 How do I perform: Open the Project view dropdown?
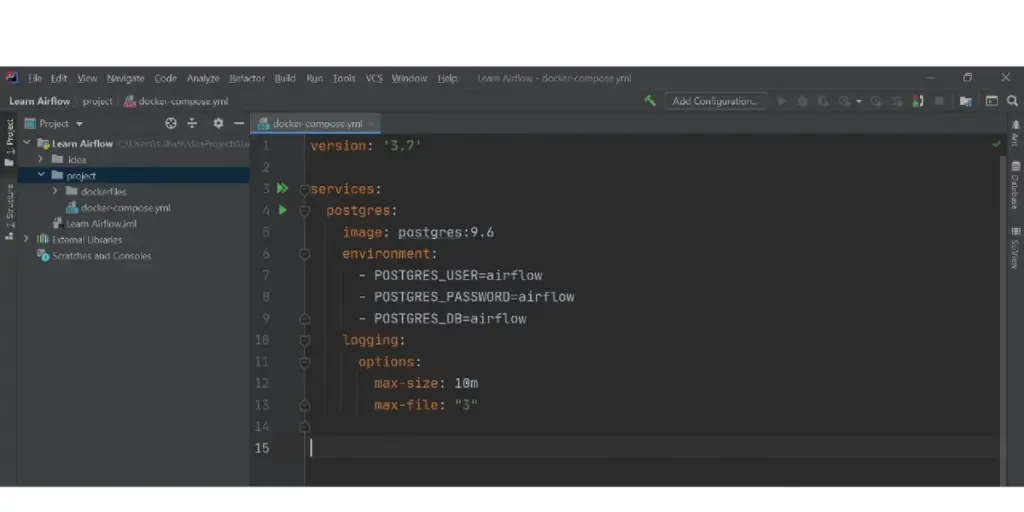60,124
